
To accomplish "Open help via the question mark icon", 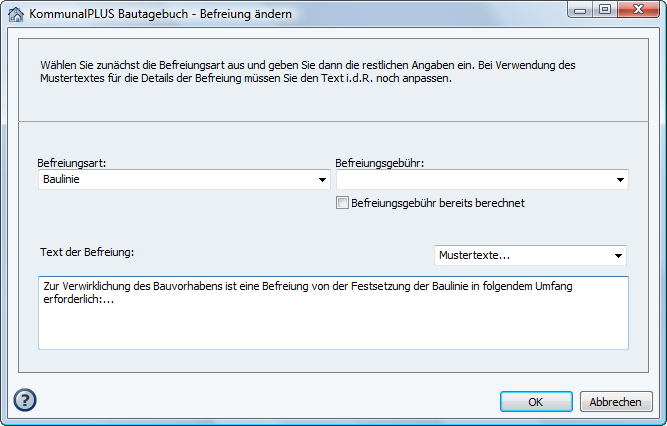I will pos(25,400).
